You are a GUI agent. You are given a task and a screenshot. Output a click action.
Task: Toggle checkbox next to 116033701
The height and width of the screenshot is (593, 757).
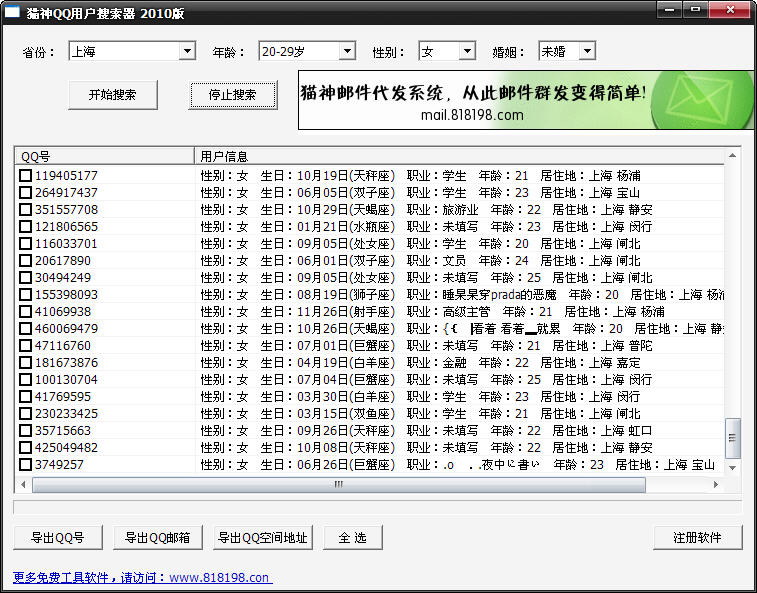pos(26,244)
